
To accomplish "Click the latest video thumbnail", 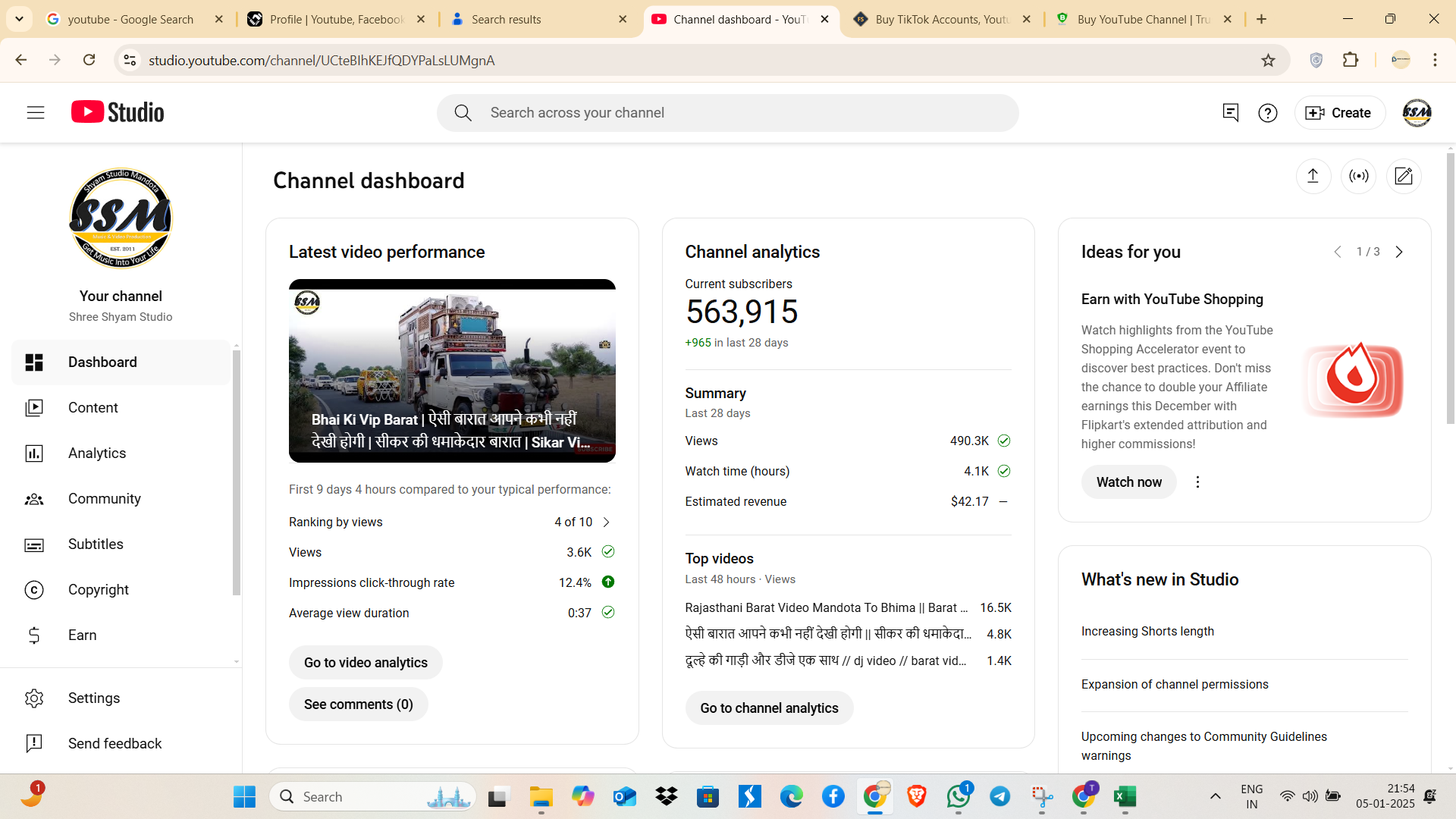I will pos(452,371).
